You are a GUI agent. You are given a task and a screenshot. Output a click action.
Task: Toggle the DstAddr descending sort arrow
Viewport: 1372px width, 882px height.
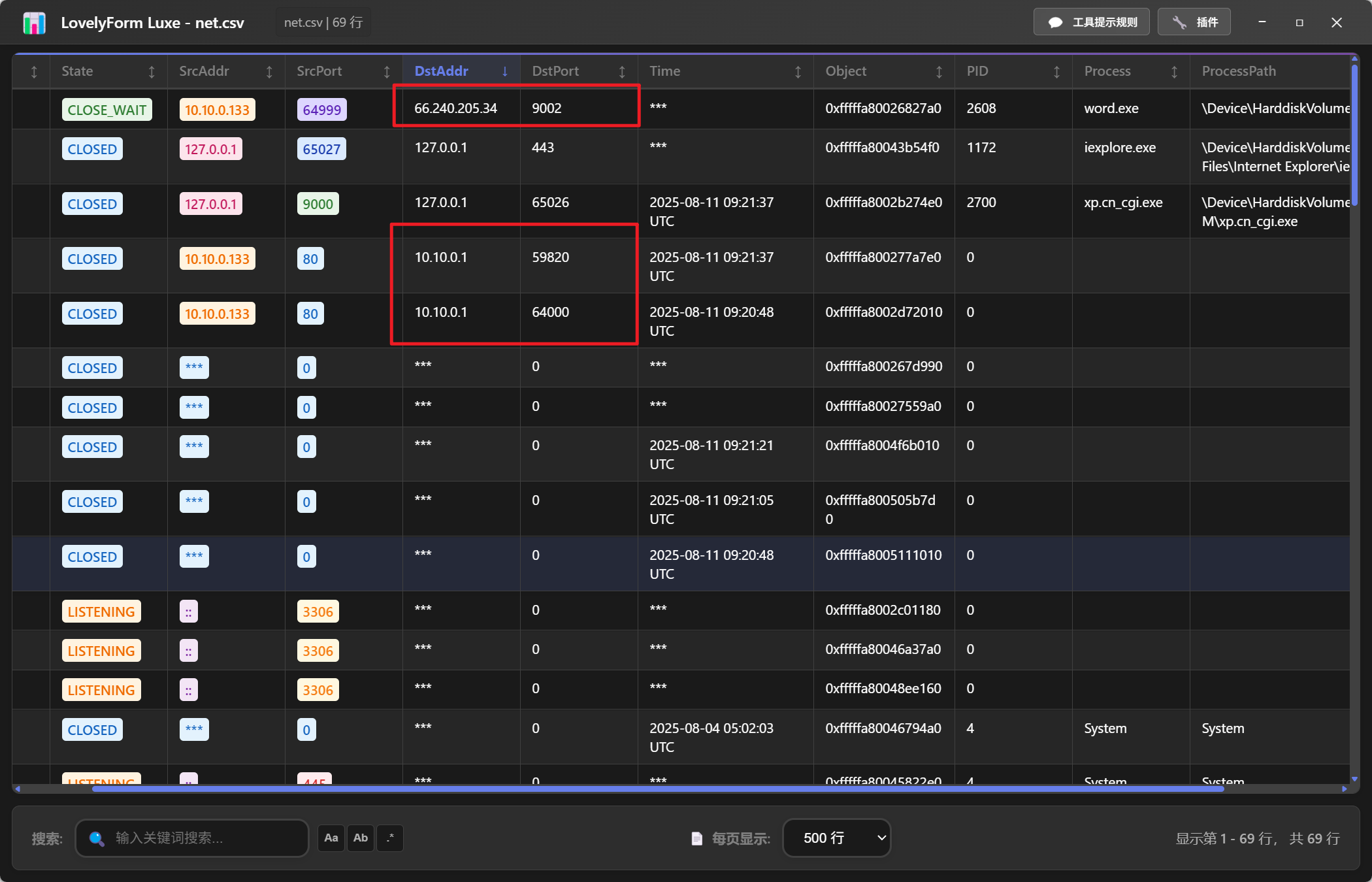point(505,72)
